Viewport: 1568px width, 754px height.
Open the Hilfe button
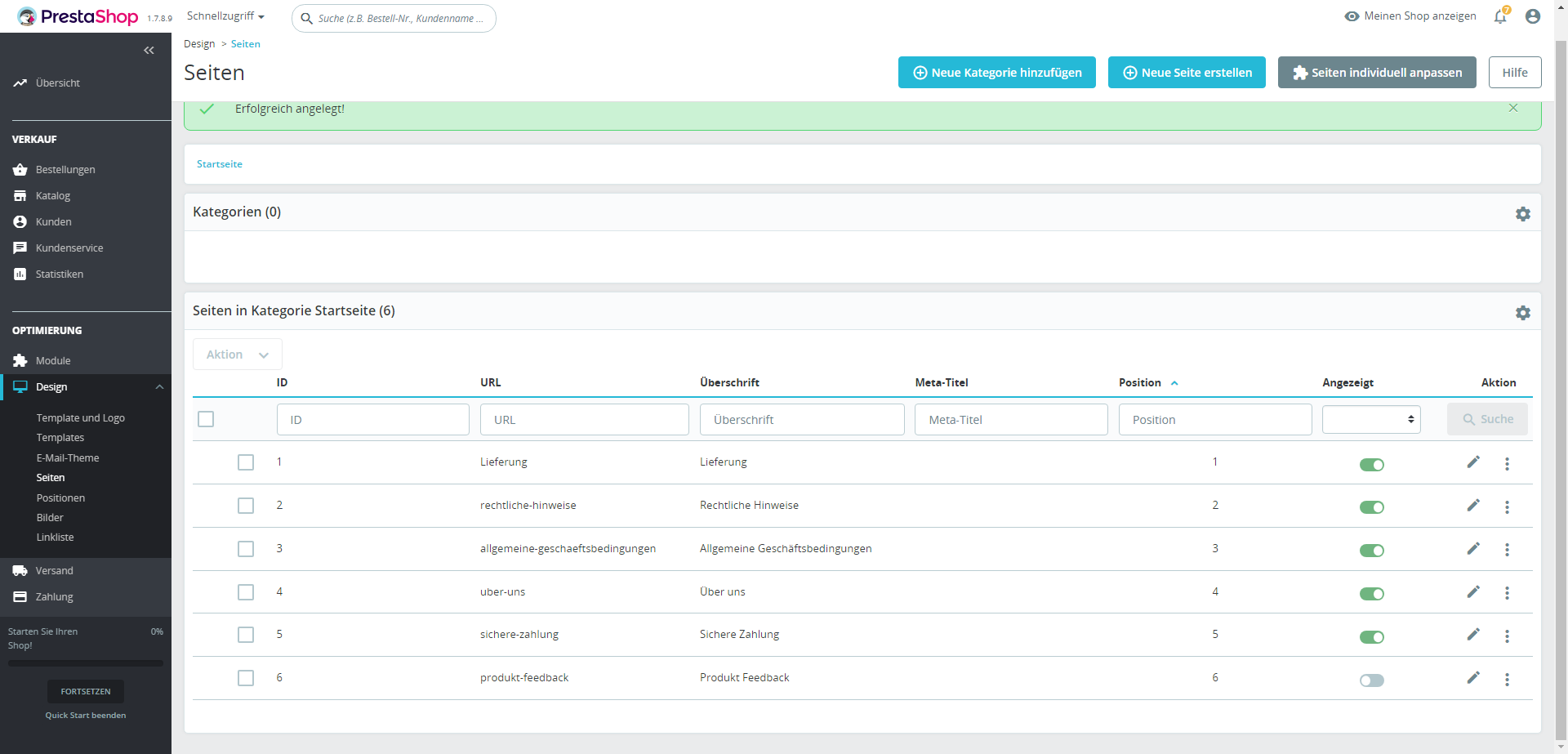(1515, 73)
